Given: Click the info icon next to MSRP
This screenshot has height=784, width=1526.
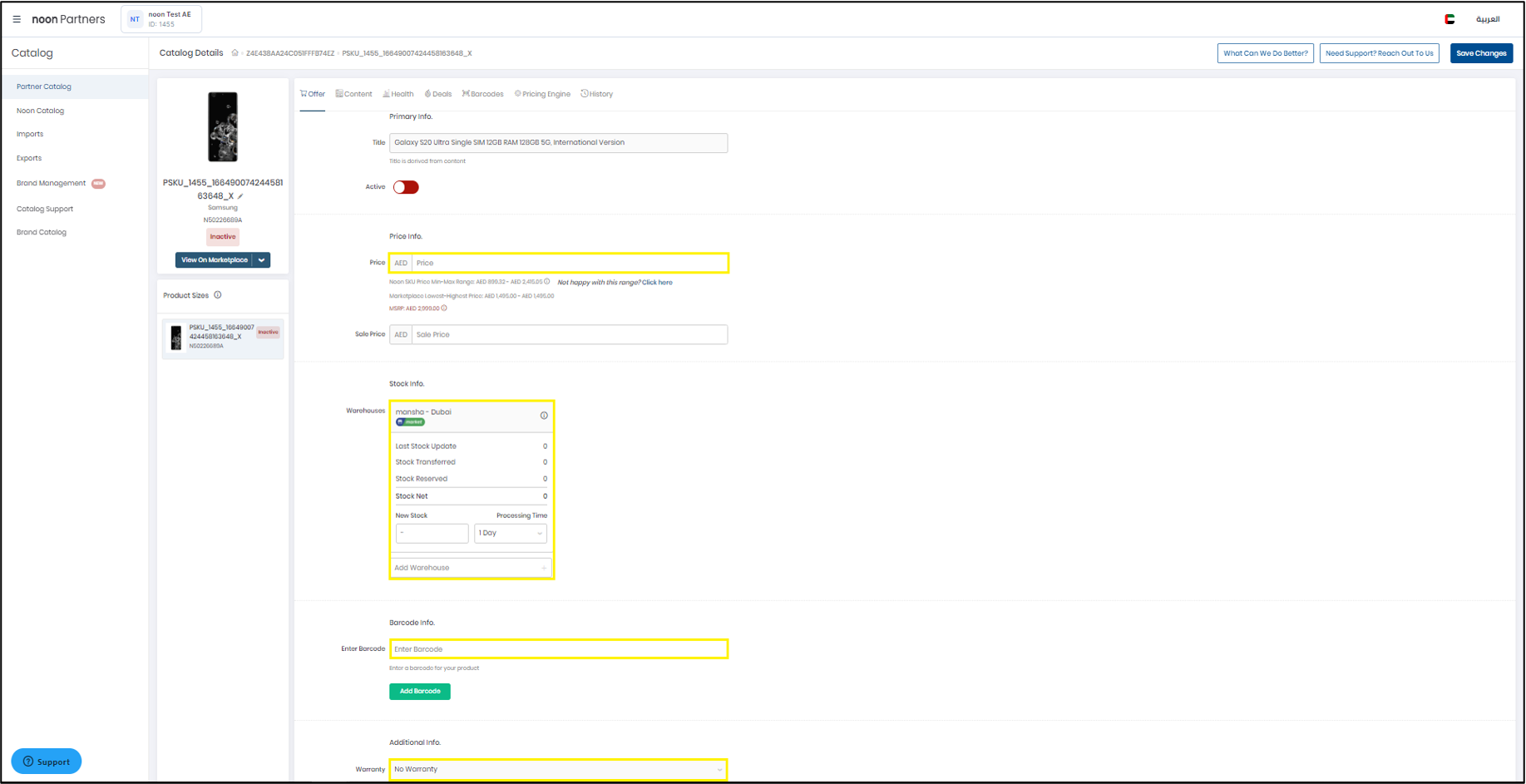Looking at the screenshot, I should coord(444,308).
